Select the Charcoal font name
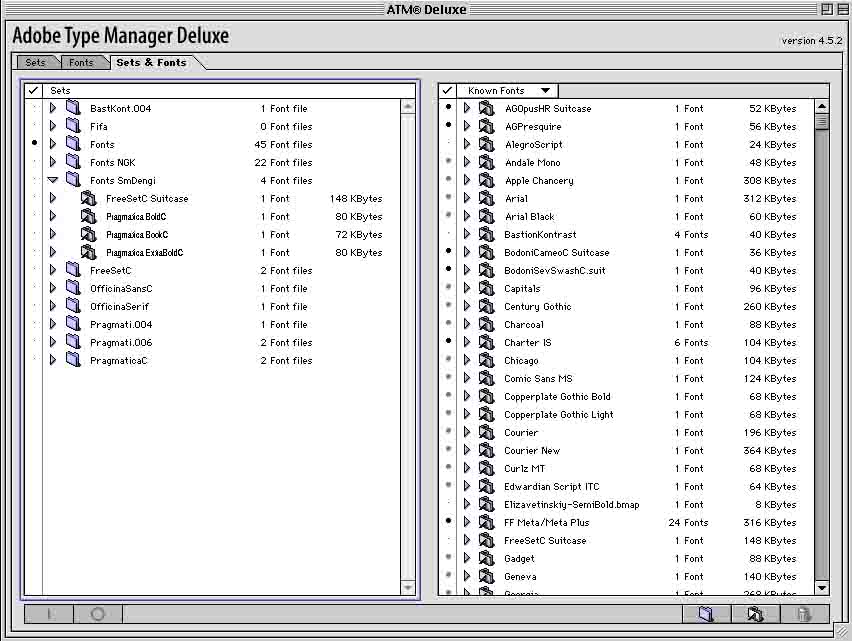This screenshot has width=852, height=641. [x=524, y=325]
